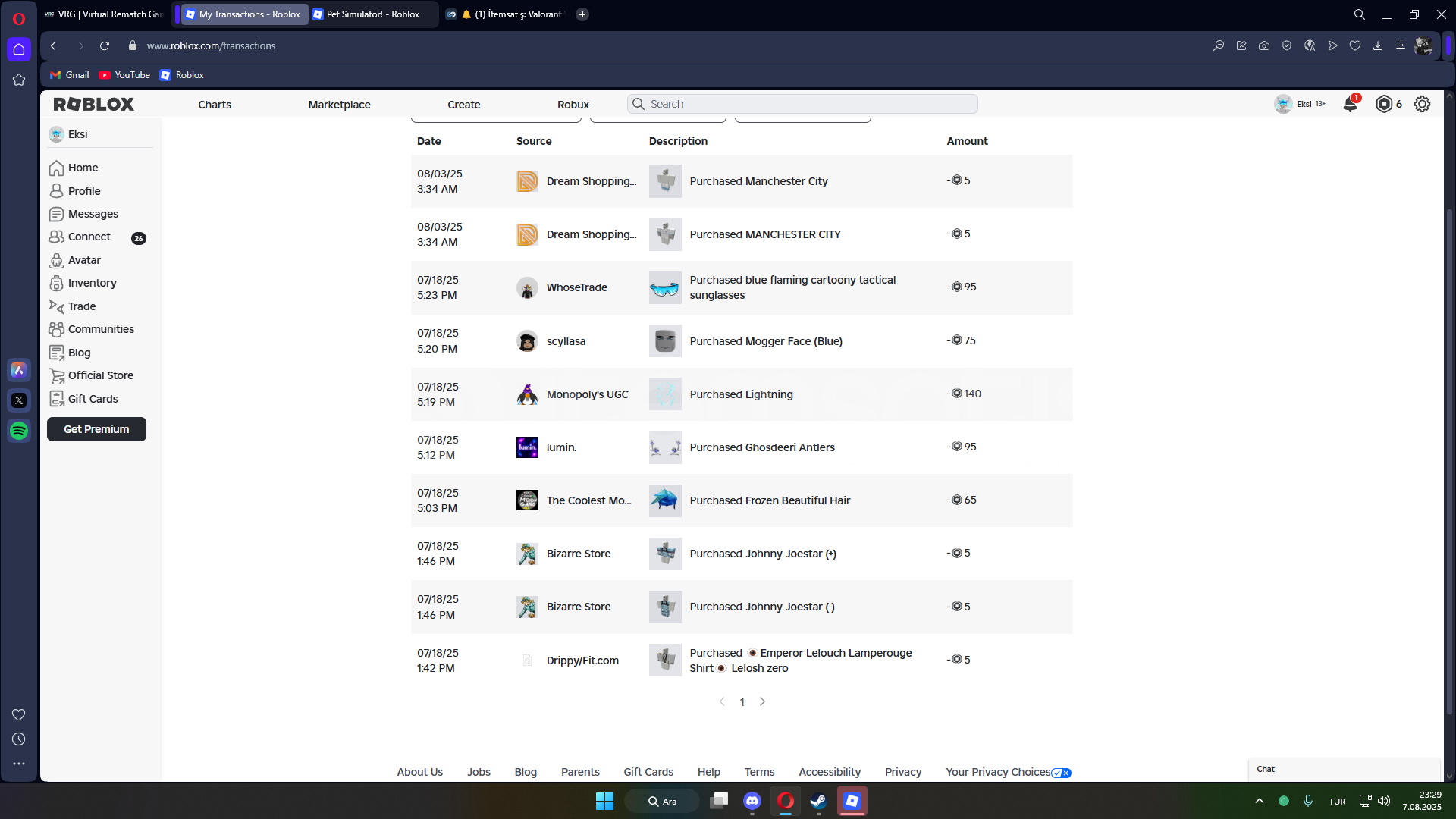Open Discord from the taskbar
The width and height of the screenshot is (1456, 819).
(752, 801)
